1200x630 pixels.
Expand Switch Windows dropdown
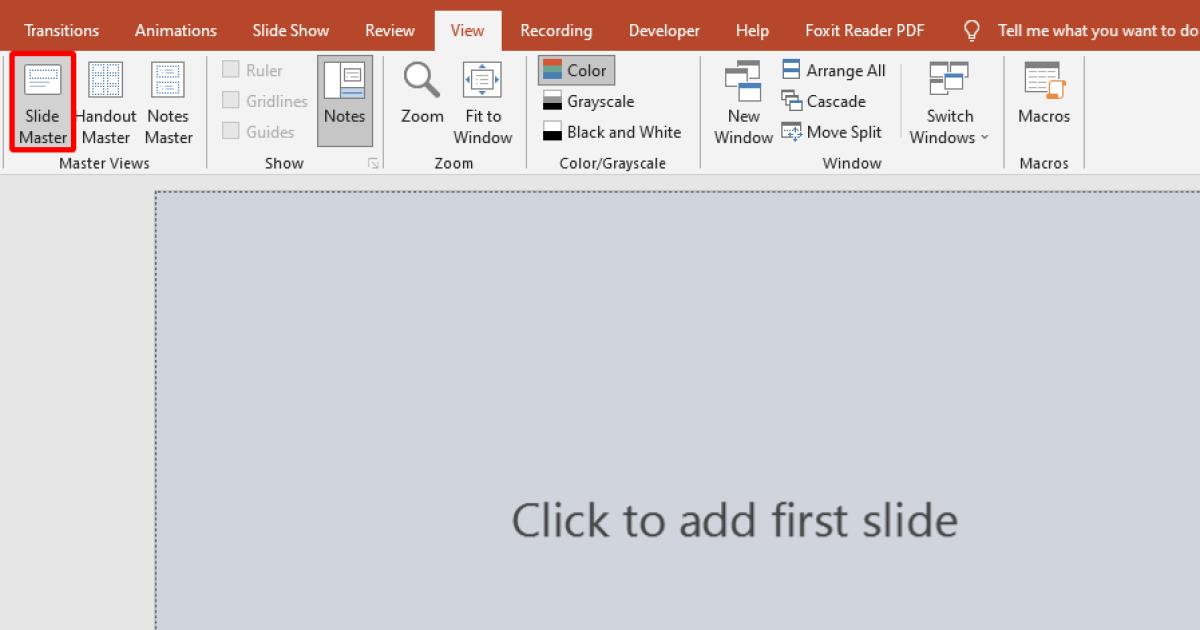pyautogui.click(x=949, y=103)
